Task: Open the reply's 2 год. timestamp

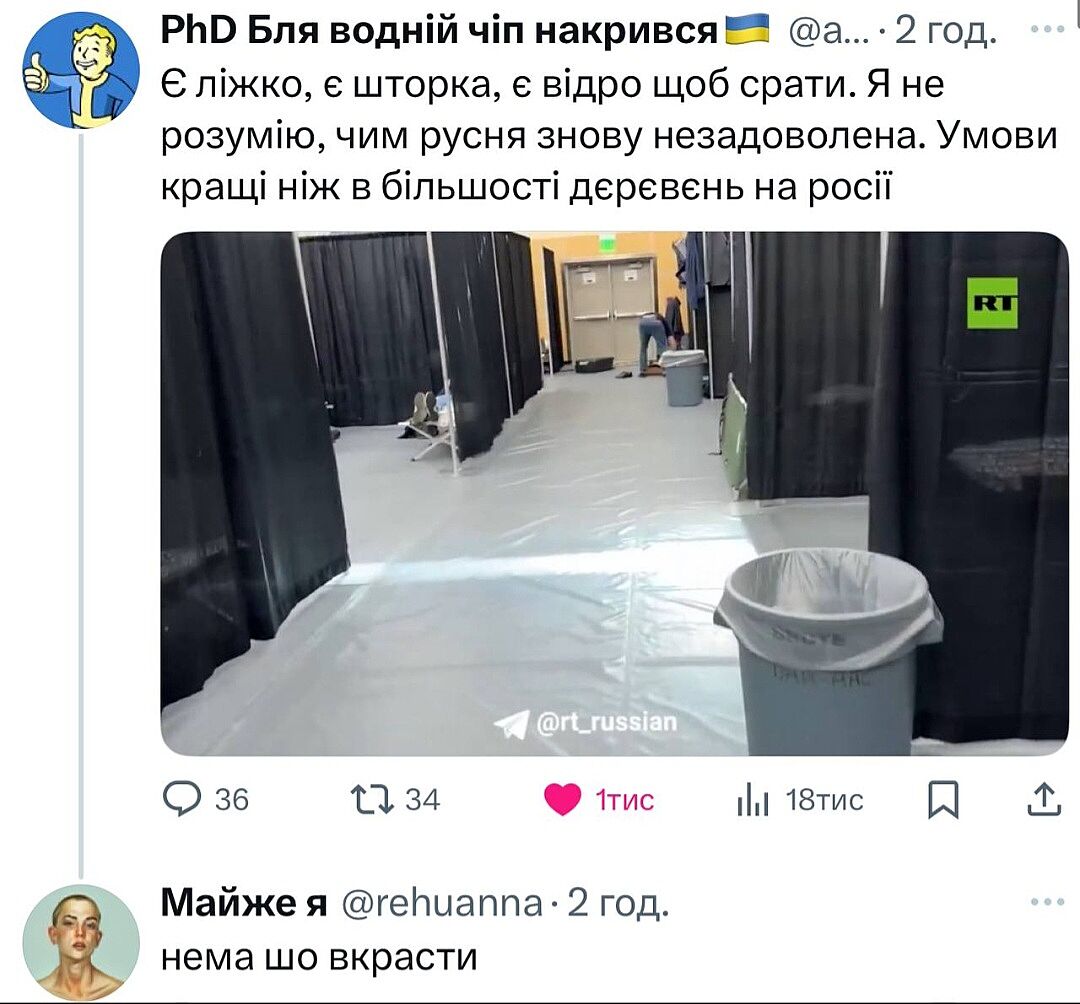Action: coord(618,903)
